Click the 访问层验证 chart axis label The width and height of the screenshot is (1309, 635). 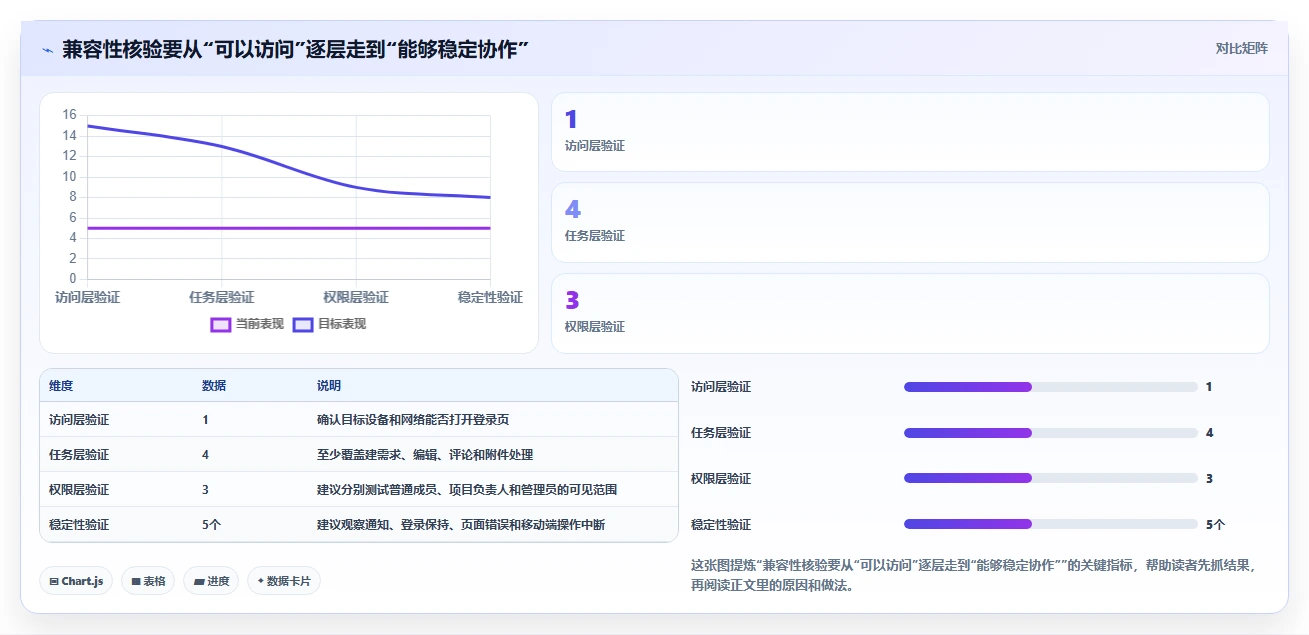point(87,298)
